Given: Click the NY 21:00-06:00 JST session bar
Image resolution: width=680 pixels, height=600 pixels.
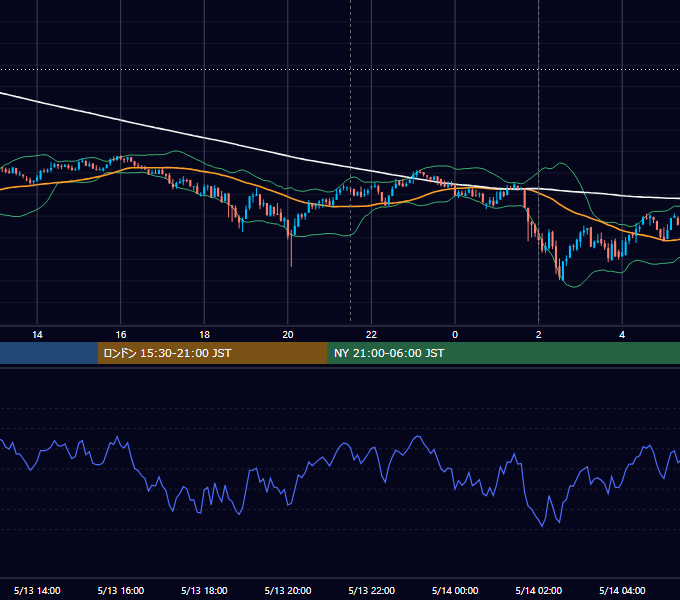Looking at the screenshot, I should point(503,353).
